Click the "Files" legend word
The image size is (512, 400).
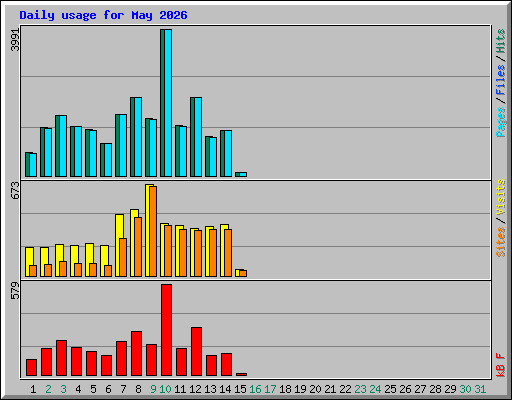pyautogui.click(x=501, y=80)
